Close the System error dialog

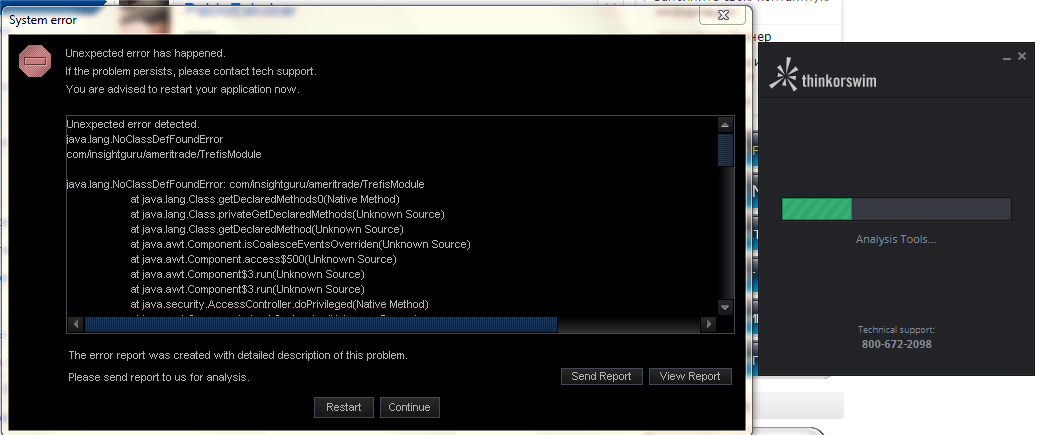pos(725,15)
